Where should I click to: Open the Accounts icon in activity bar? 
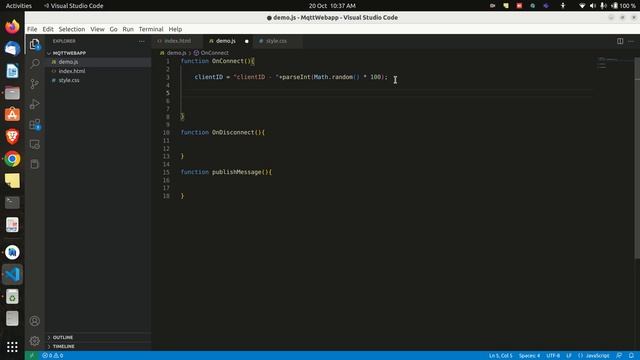coord(35,321)
